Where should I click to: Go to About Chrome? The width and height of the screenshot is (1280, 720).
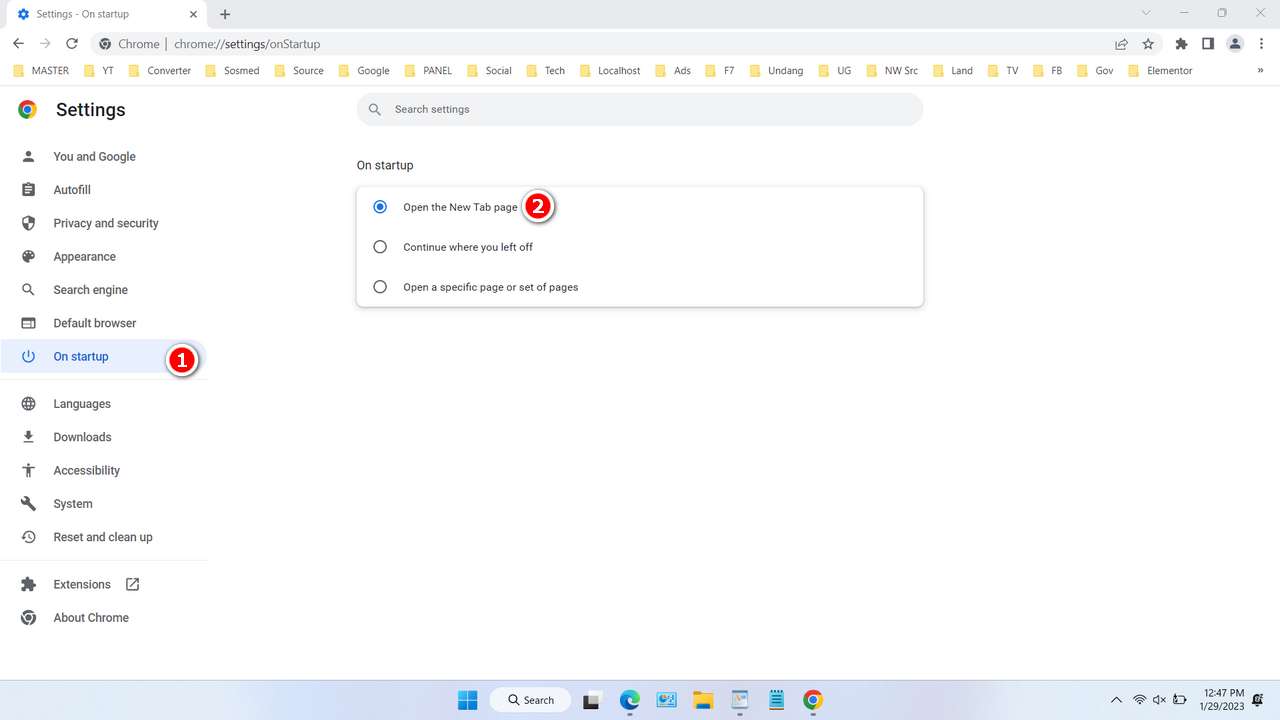click(91, 617)
